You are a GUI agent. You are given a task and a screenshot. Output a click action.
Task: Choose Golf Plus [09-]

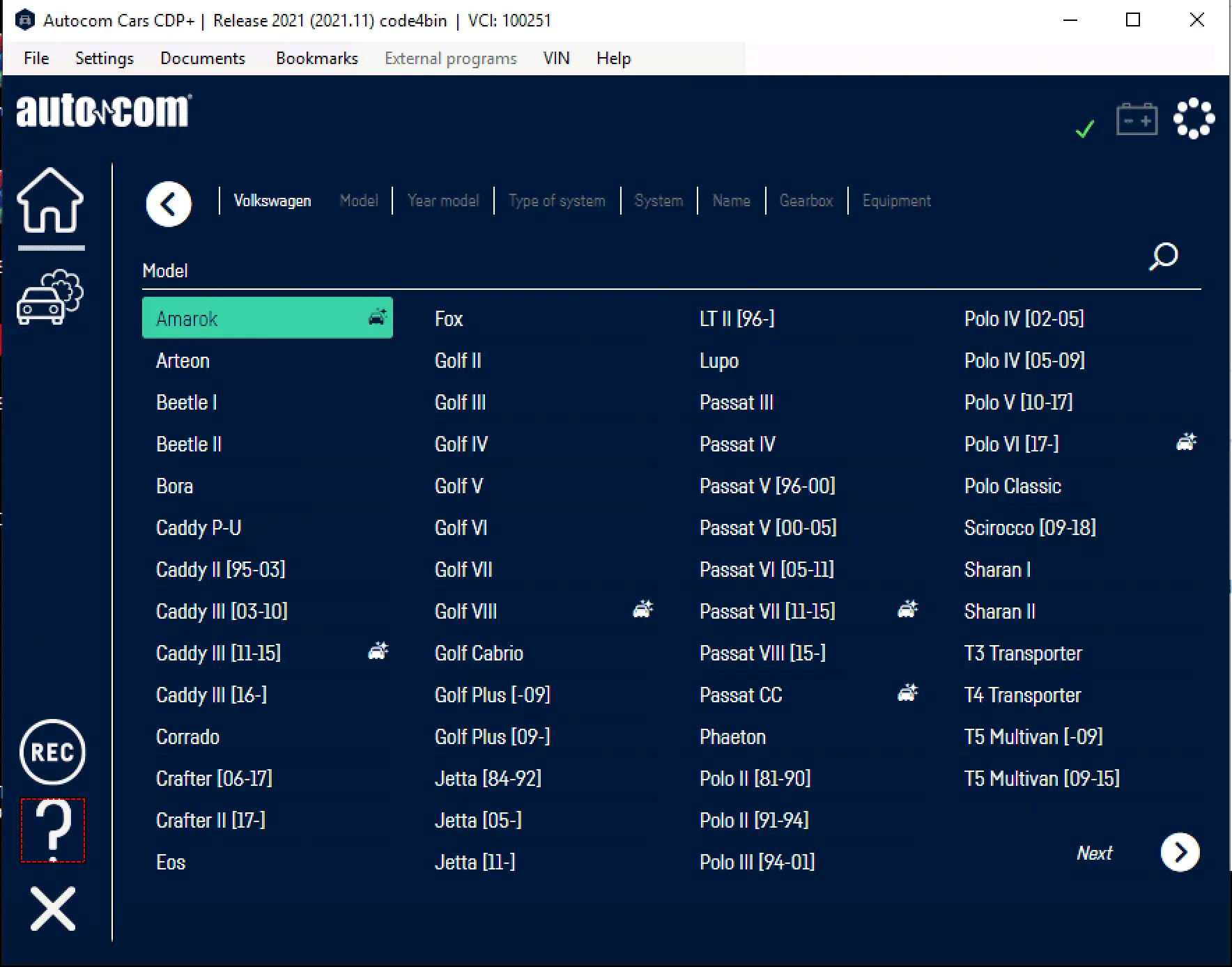click(493, 737)
